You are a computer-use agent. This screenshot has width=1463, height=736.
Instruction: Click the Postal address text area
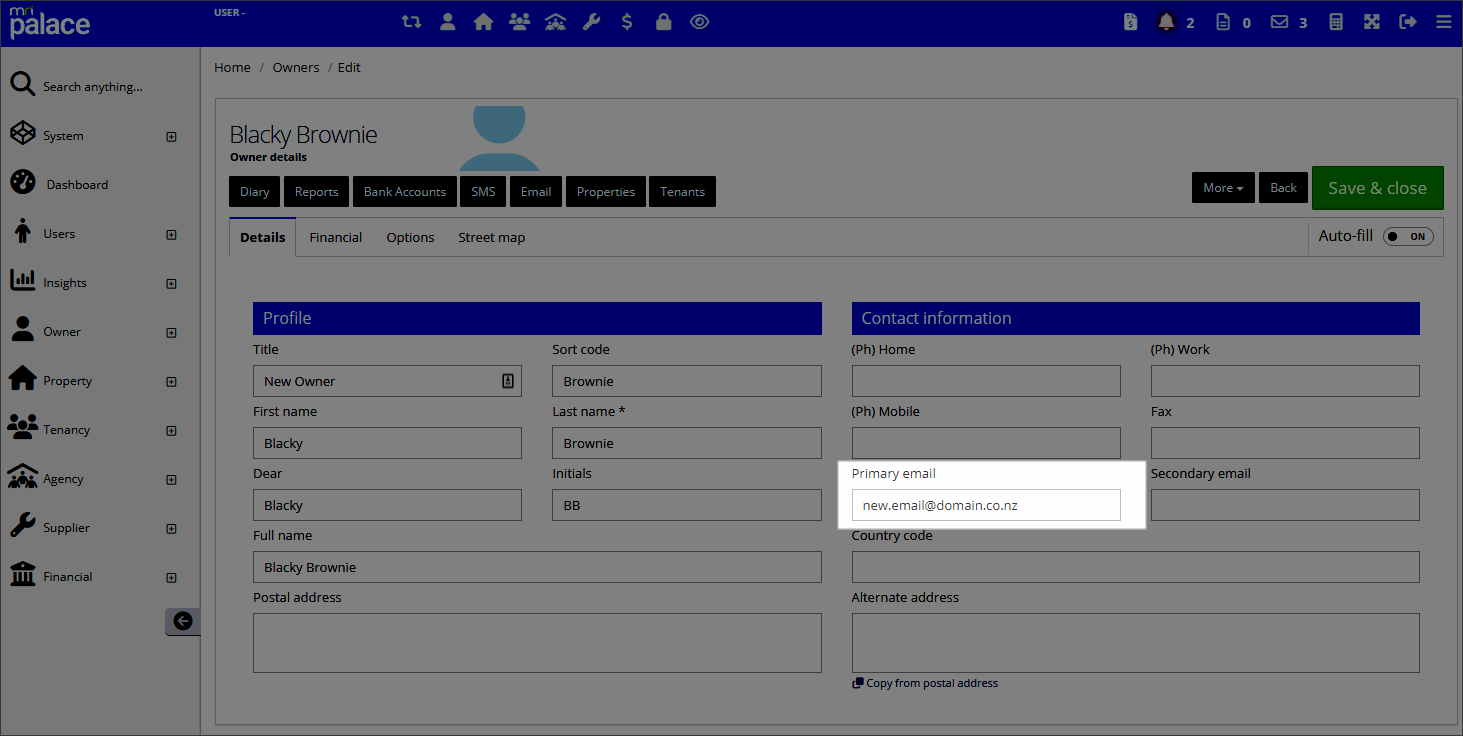click(537, 643)
